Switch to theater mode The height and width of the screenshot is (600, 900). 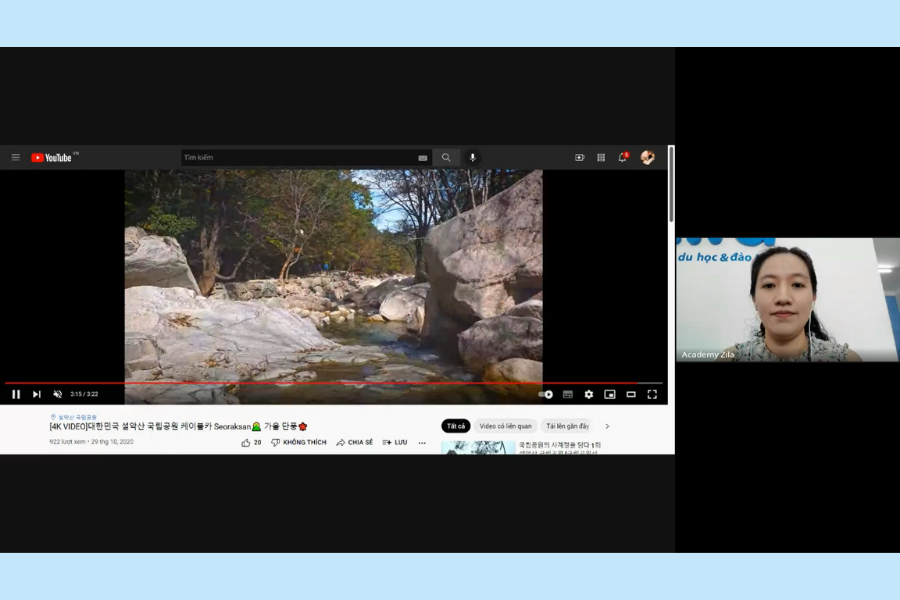[x=631, y=394]
